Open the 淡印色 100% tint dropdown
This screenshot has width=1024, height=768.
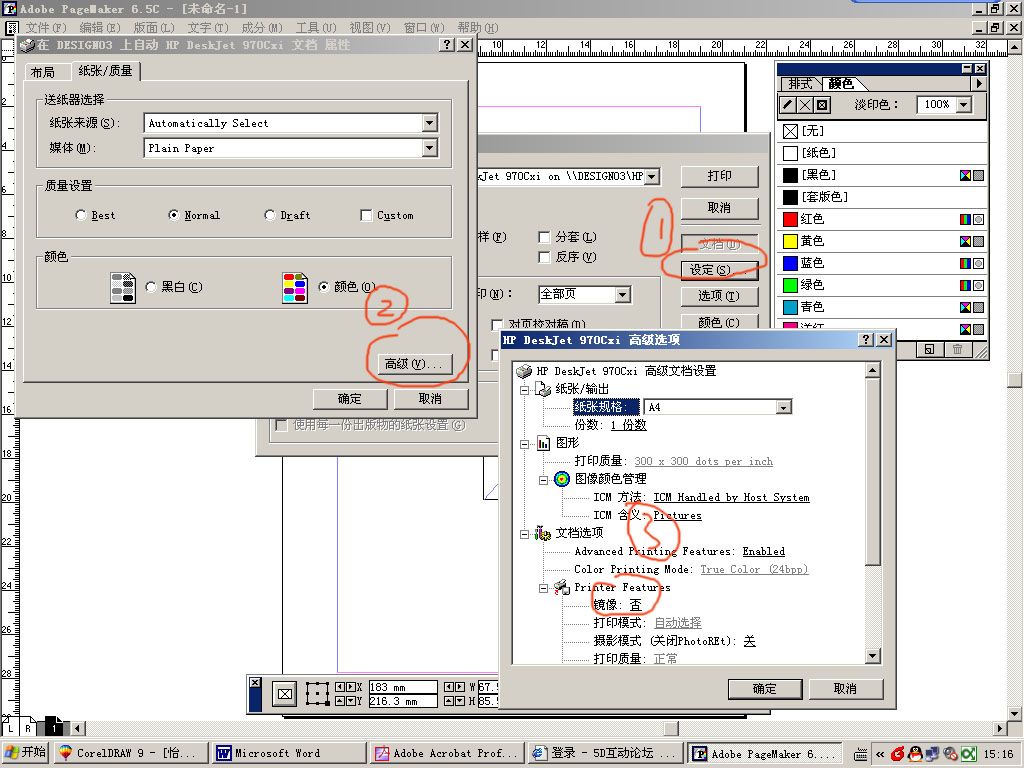click(964, 104)
